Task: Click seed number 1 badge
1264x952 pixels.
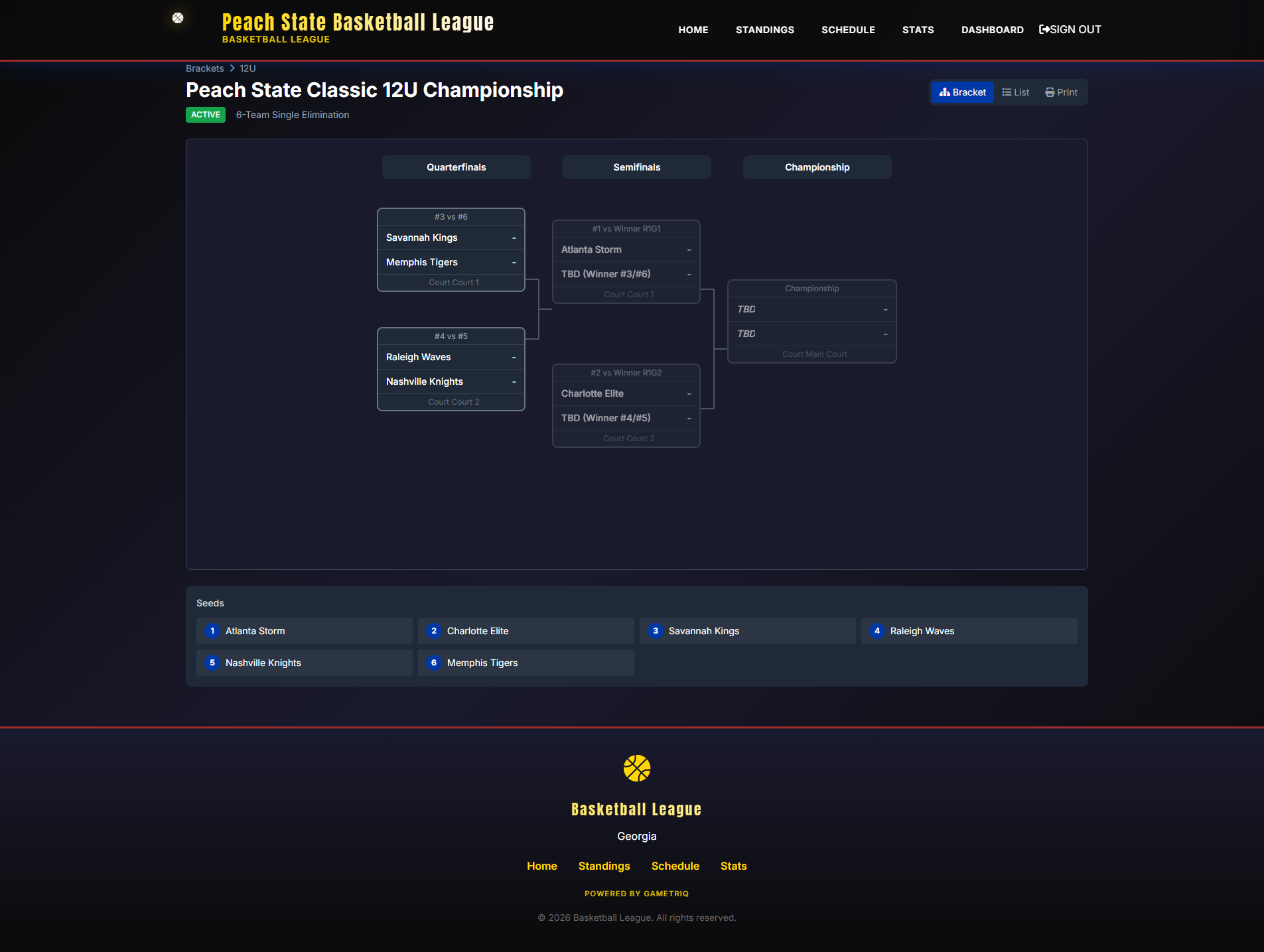Action: click(x=212, y=631)
